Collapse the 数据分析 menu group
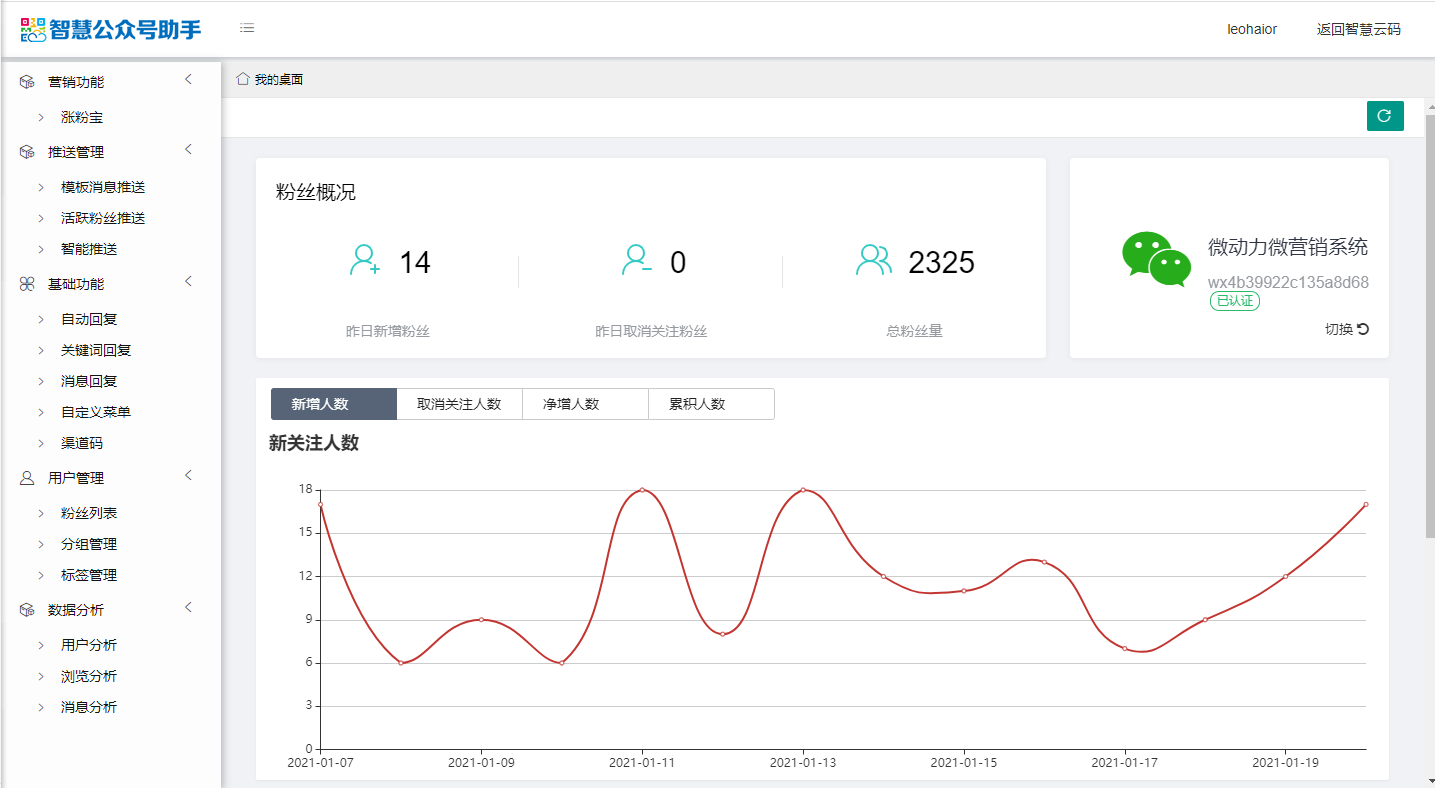 [x=188, y=608]
